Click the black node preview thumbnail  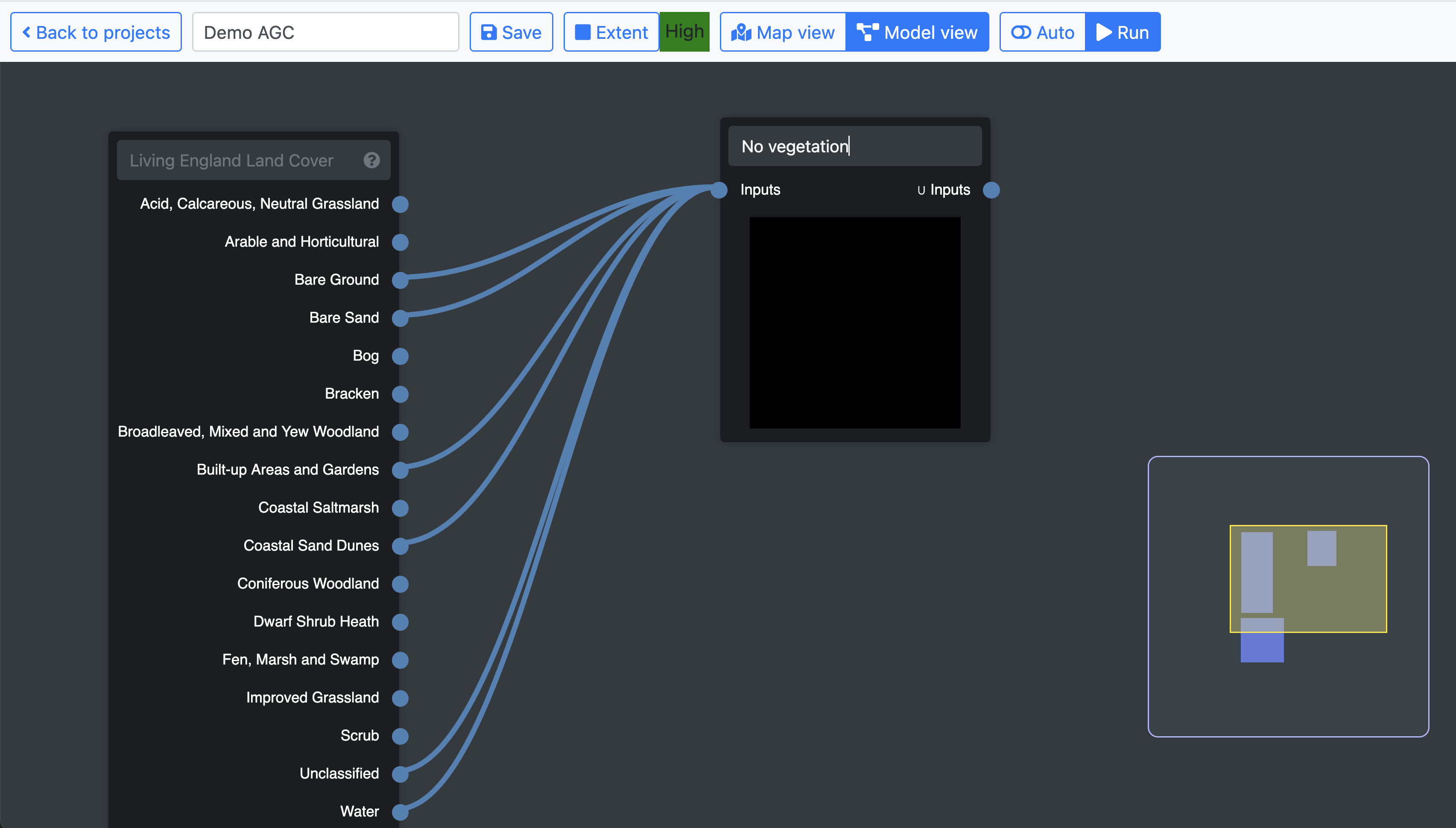coord(854,322)
